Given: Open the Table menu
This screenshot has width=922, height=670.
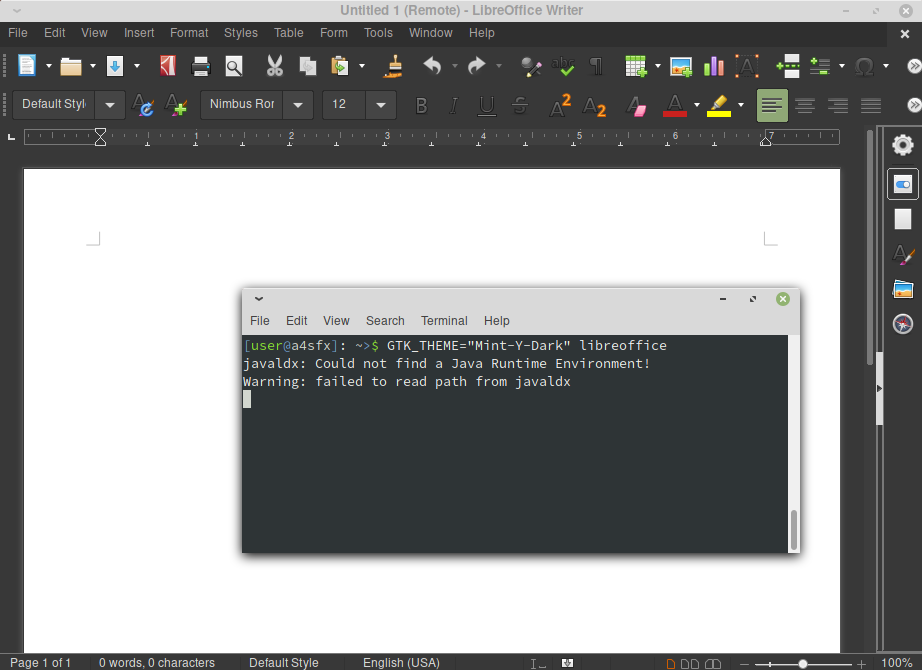Looking at the screenshot, I should click(289, 33).
